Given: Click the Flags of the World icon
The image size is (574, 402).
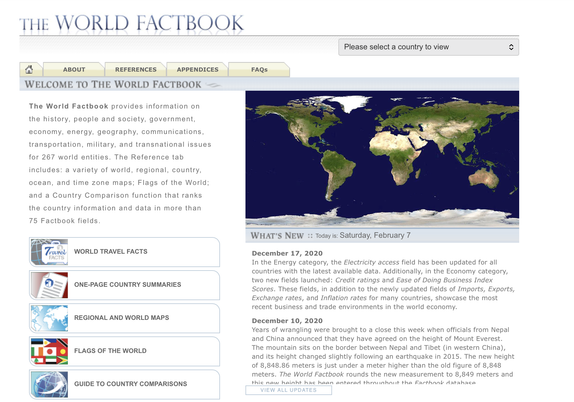Looking at the screenshot, I should pyautogui.click(x=49, y=351).
